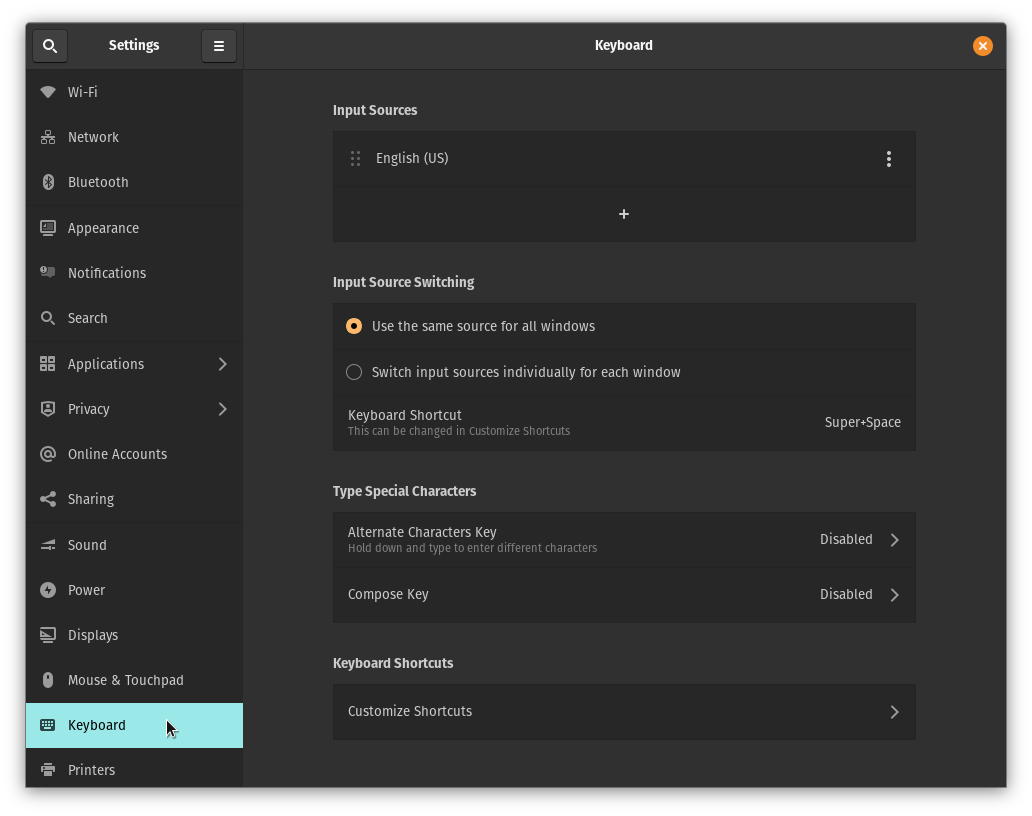Open Displays settings

tap(92, 635)
